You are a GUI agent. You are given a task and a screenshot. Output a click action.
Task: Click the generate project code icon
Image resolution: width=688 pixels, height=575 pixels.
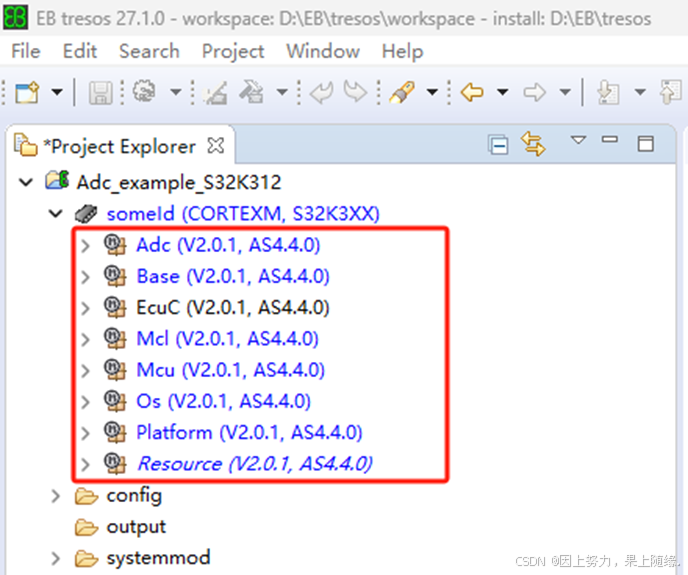coord(251,92)
